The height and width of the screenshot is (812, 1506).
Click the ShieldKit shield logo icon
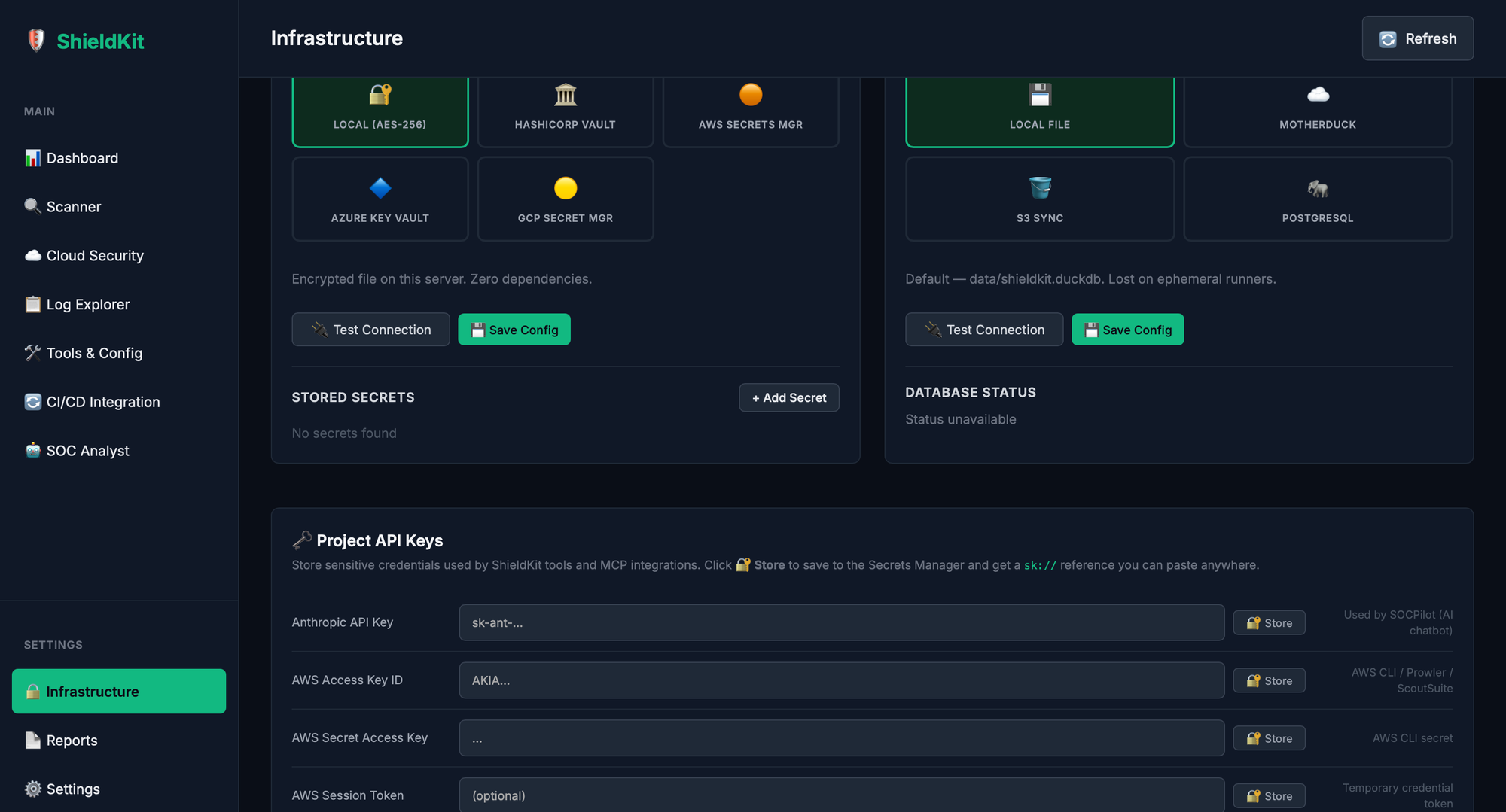(x=35, y=41)
